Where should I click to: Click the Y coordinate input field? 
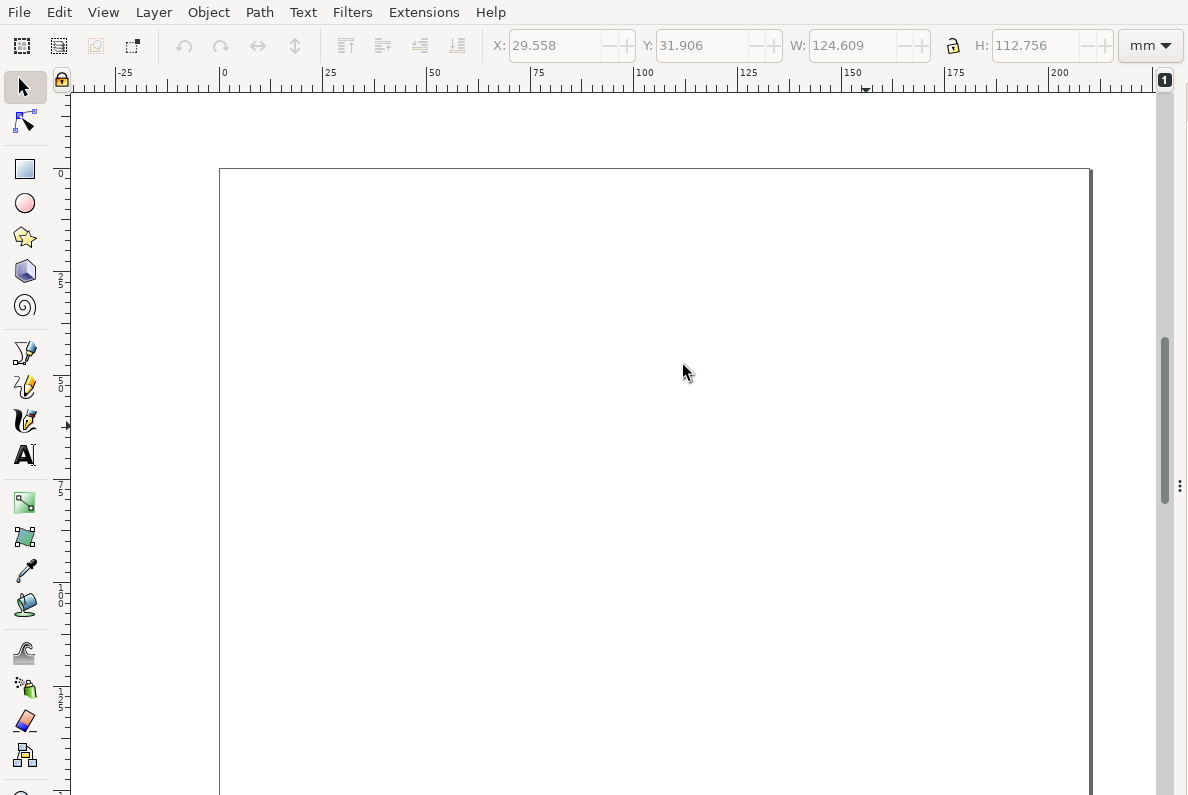(702, 45)
